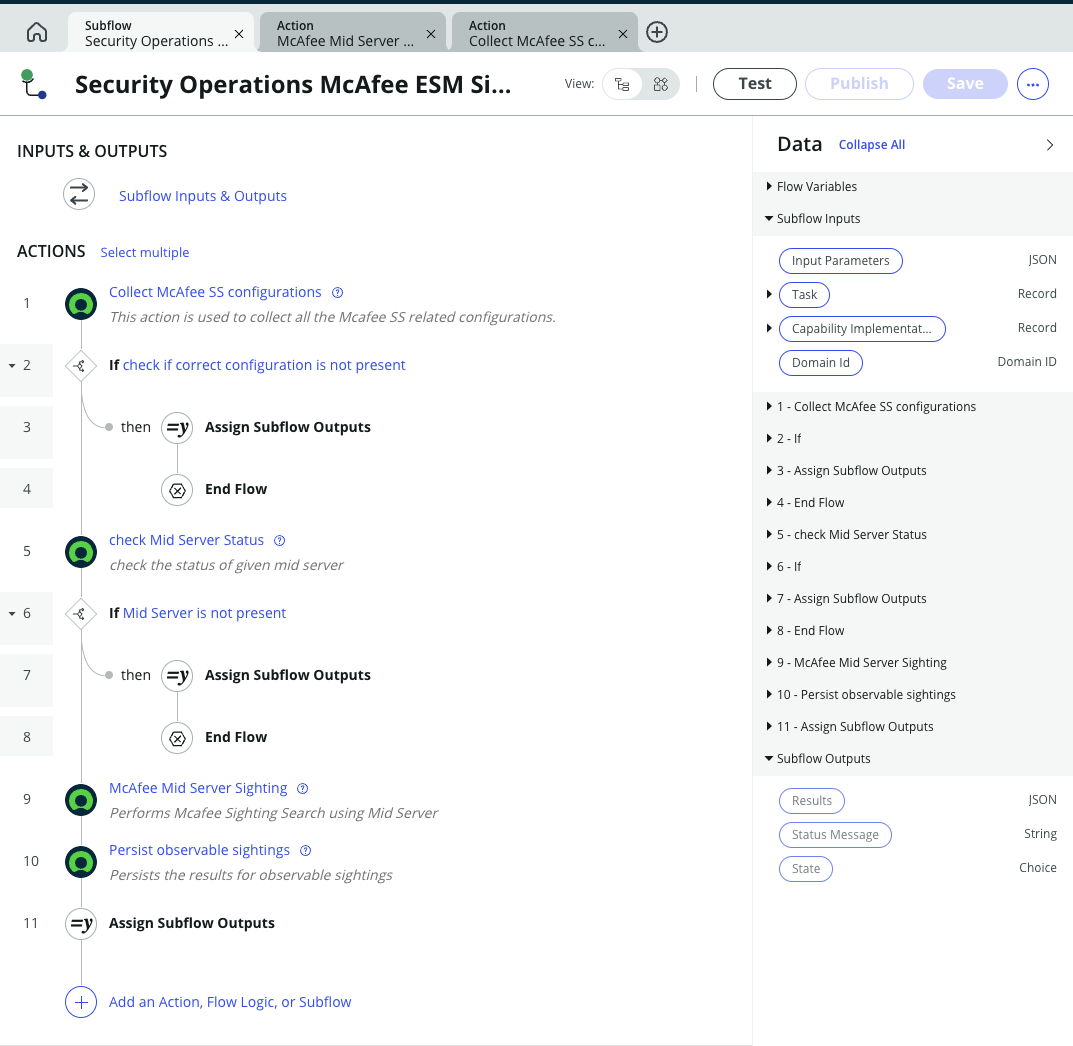Open condition check if correct configuration is not present
The width and height of the screenshot is (1073, 1046).
pyautogui.click(x=264, y=365)
